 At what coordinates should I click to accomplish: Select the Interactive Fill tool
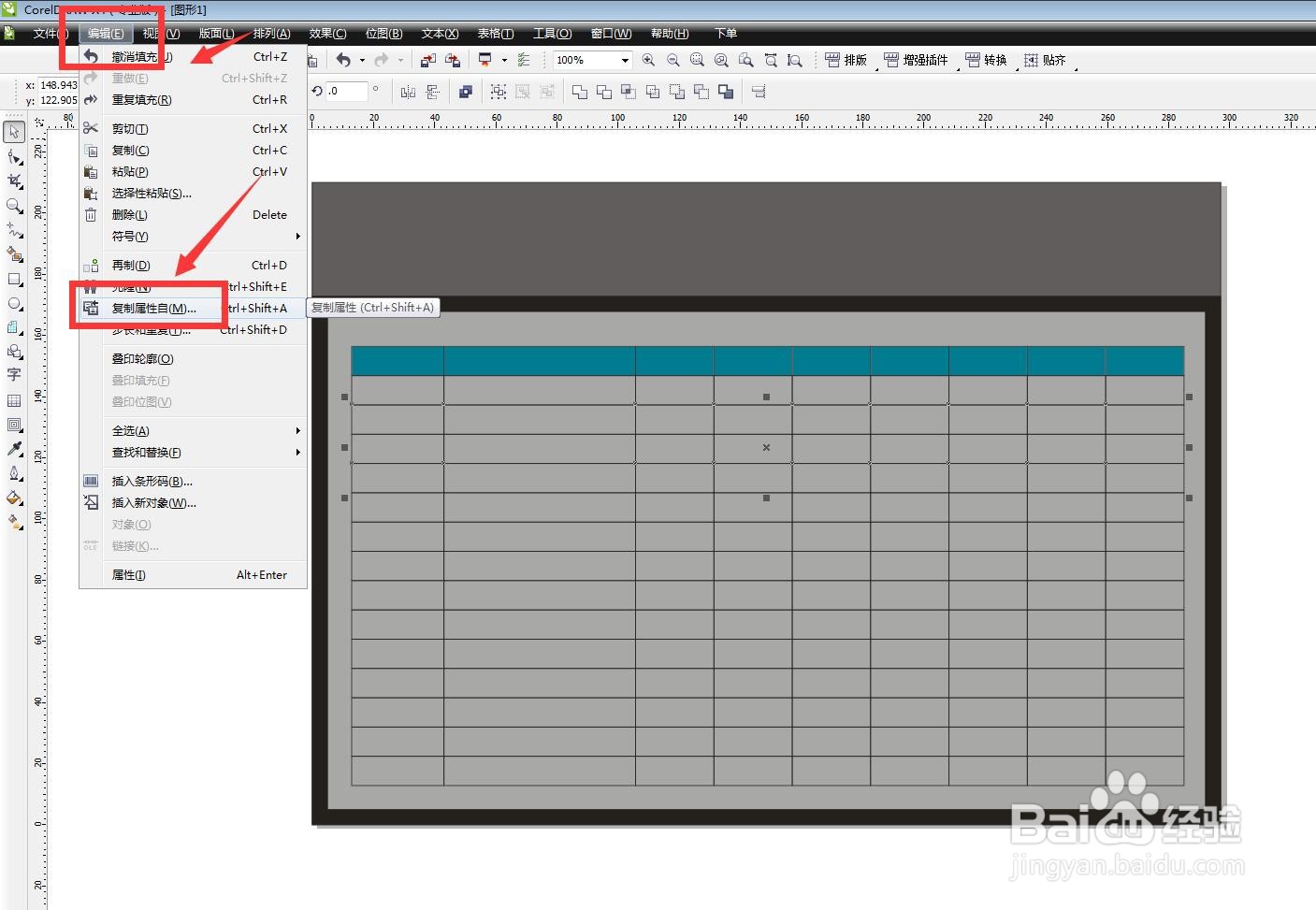tap(14, 522)
